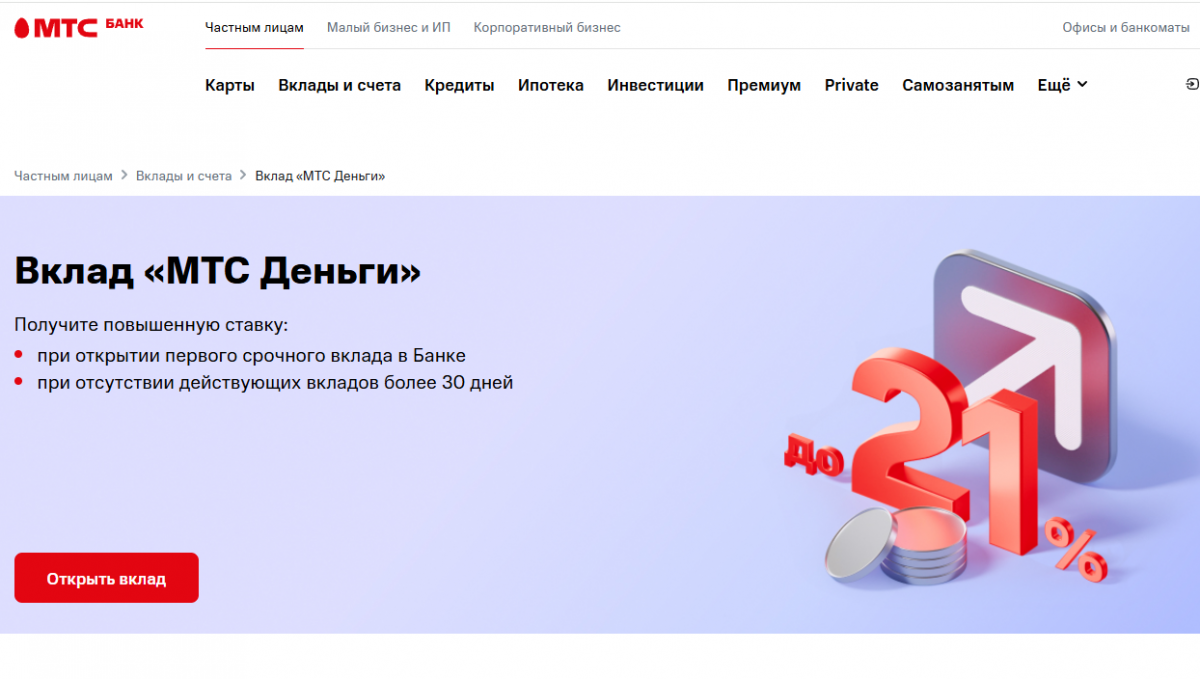The width and height of the screenshot is (1200, 679).
Task: Follow the Вклады и счета breadcrumb
Action: pyautogui.click(x=184, y=175)
